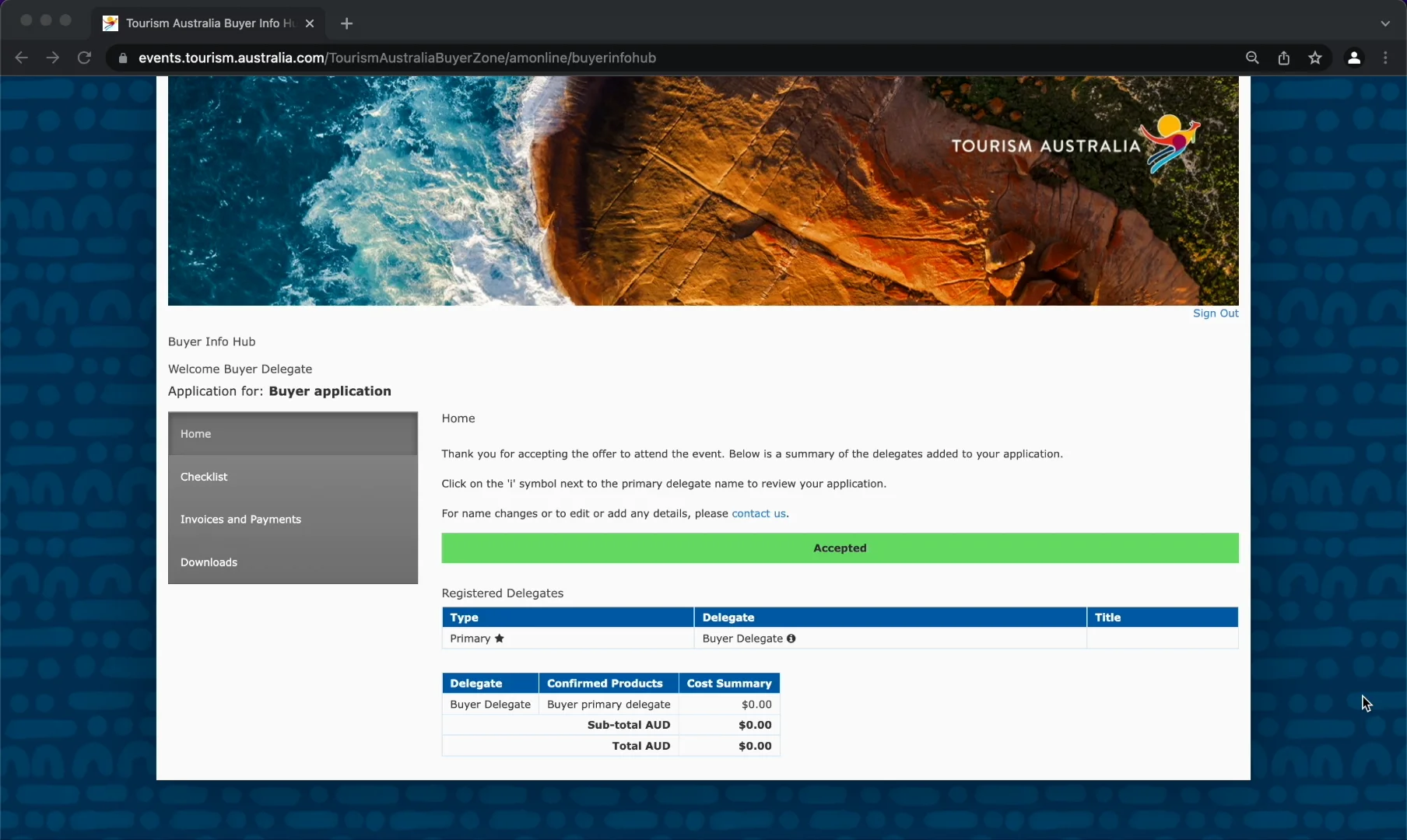Click the browser back arrow
1407x840 pixels.
[21, 58]
